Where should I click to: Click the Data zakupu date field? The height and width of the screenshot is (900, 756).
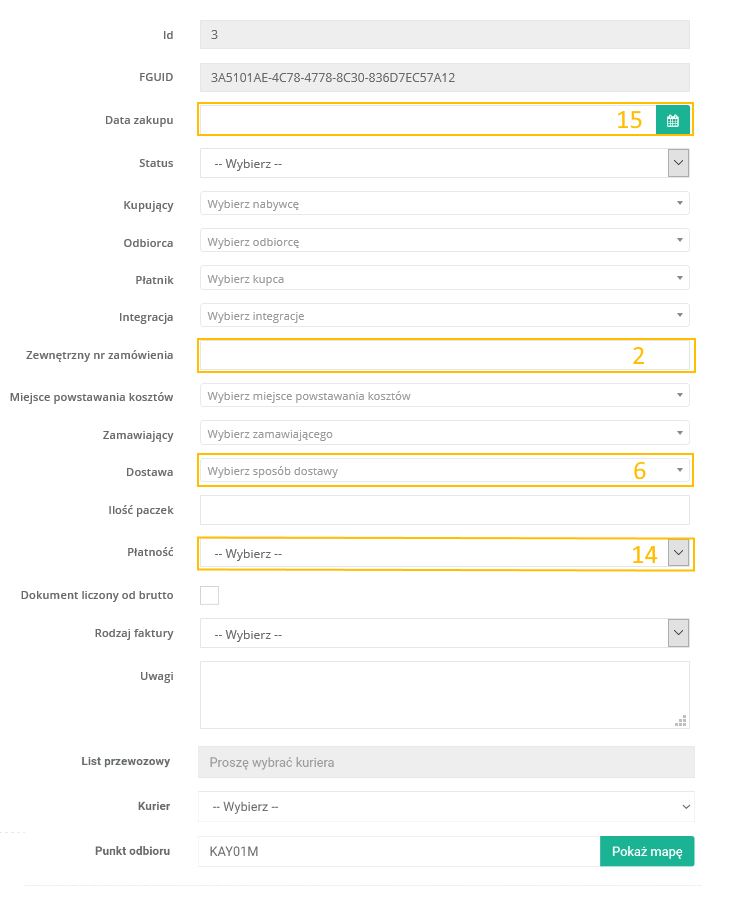pyautogui.click(x=410, y=120)
